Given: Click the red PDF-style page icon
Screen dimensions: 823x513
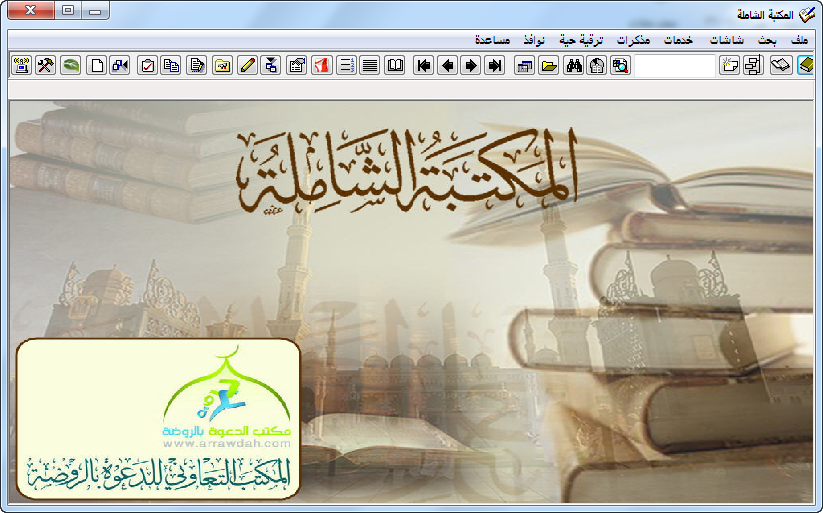Looking at the screenshot, I should [x=322, y=66].
